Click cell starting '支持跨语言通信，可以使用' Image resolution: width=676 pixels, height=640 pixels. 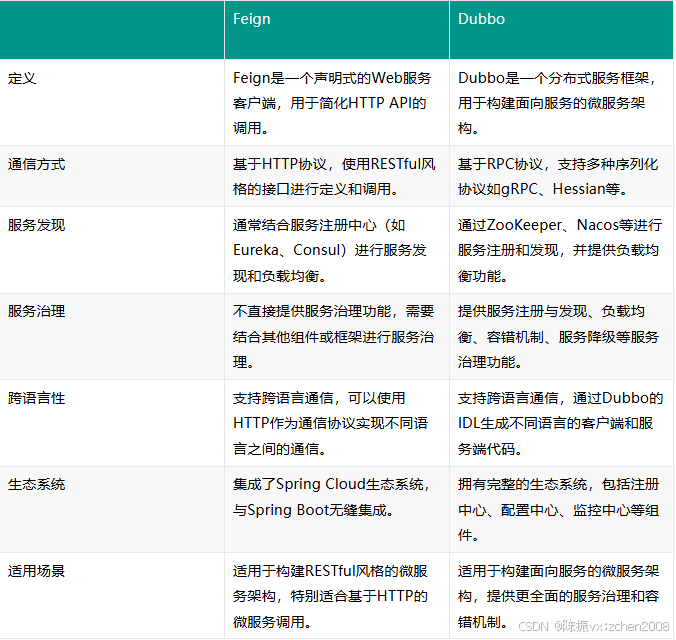337,423
